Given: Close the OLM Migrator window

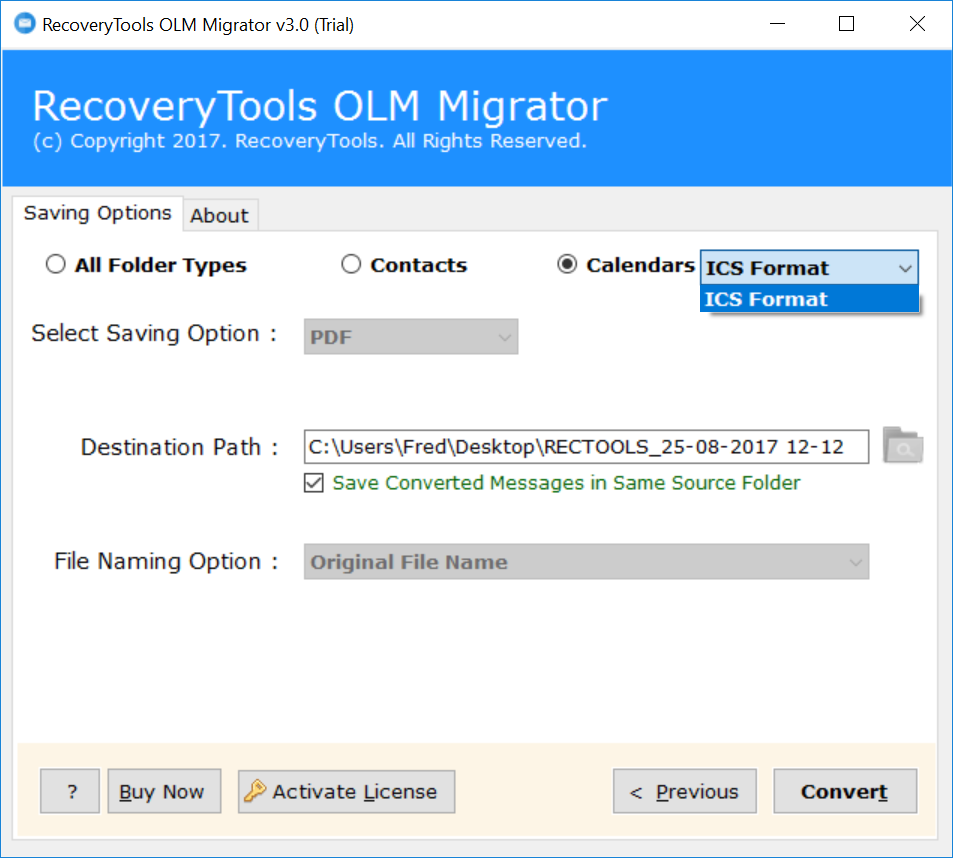Looking at the screenshot, I should tap(917, 24).
